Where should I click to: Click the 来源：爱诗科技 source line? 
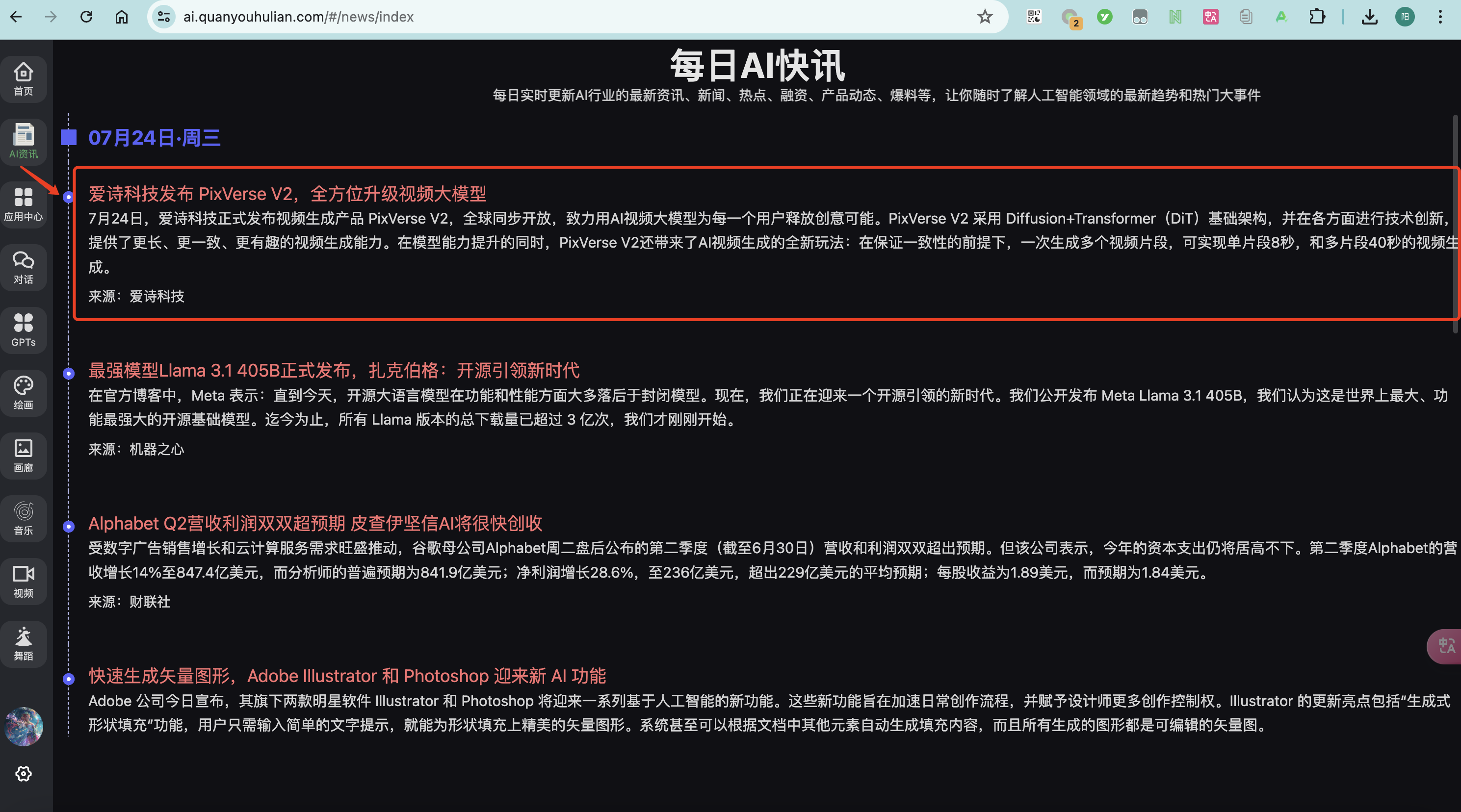pyautogui.click(x=136, y=297)
